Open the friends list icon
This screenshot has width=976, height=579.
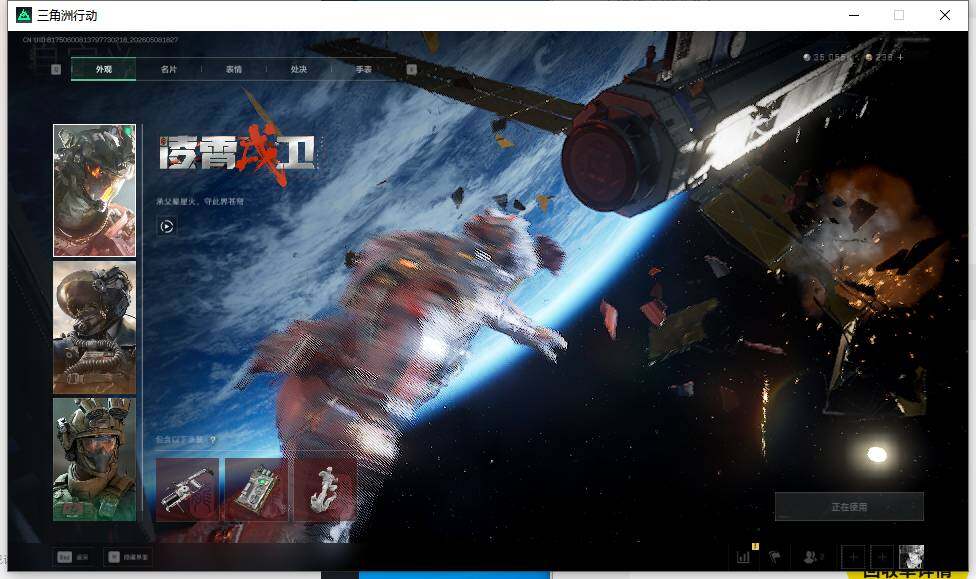pos(812,557)
